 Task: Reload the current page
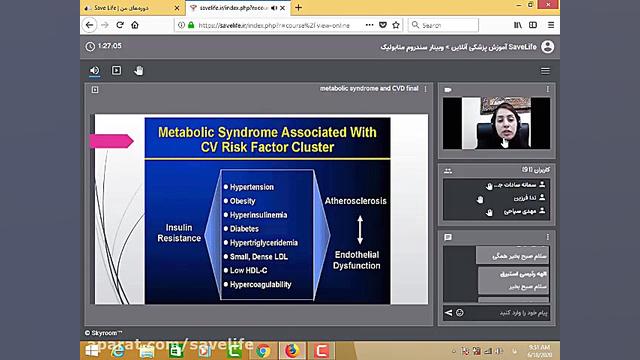[x=120, y=25]
